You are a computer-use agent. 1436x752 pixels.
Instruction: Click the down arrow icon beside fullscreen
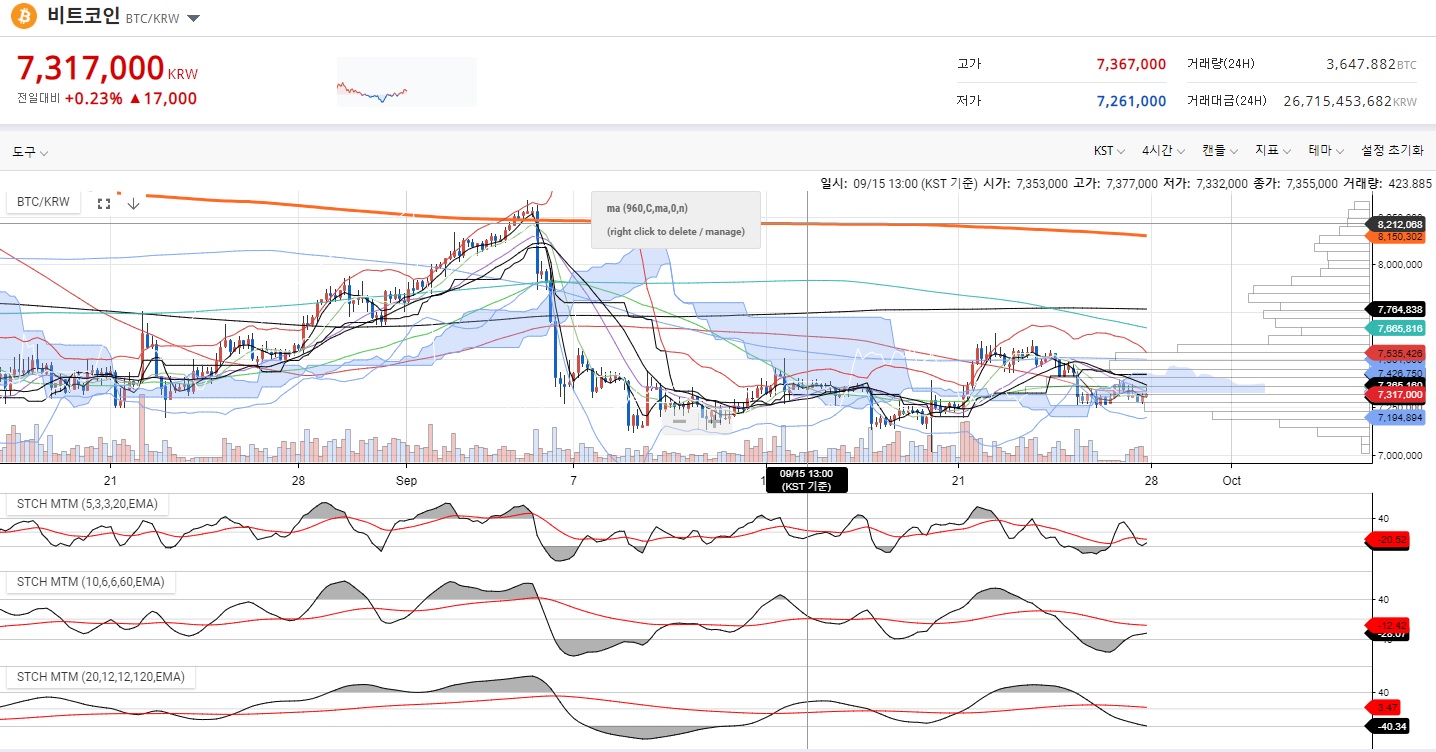click(x=133, y=203)
